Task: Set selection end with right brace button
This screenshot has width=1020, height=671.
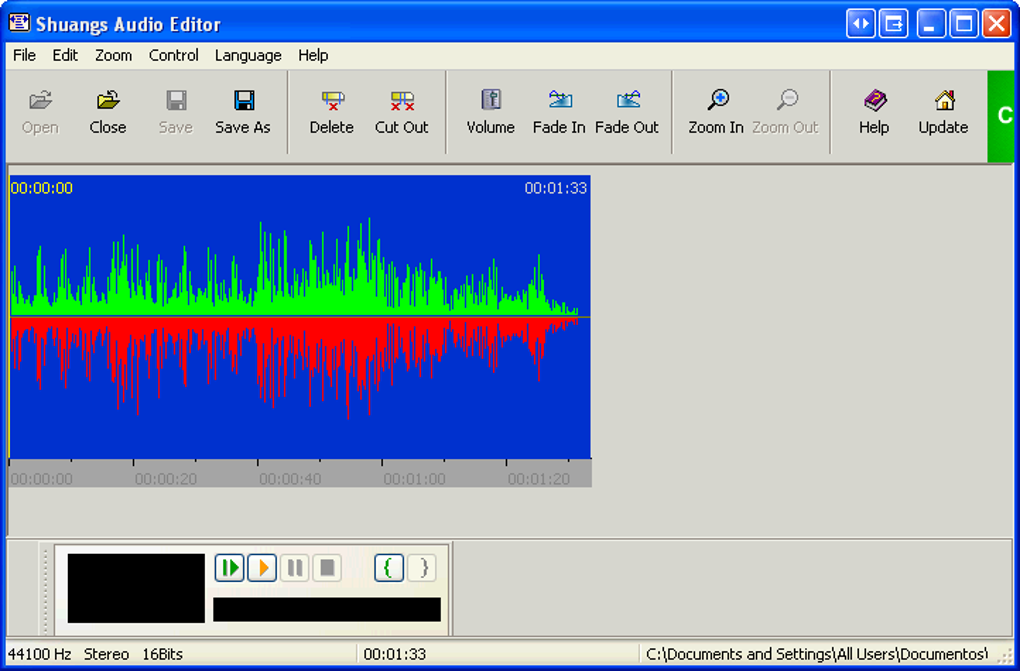Action: [422, 568]
